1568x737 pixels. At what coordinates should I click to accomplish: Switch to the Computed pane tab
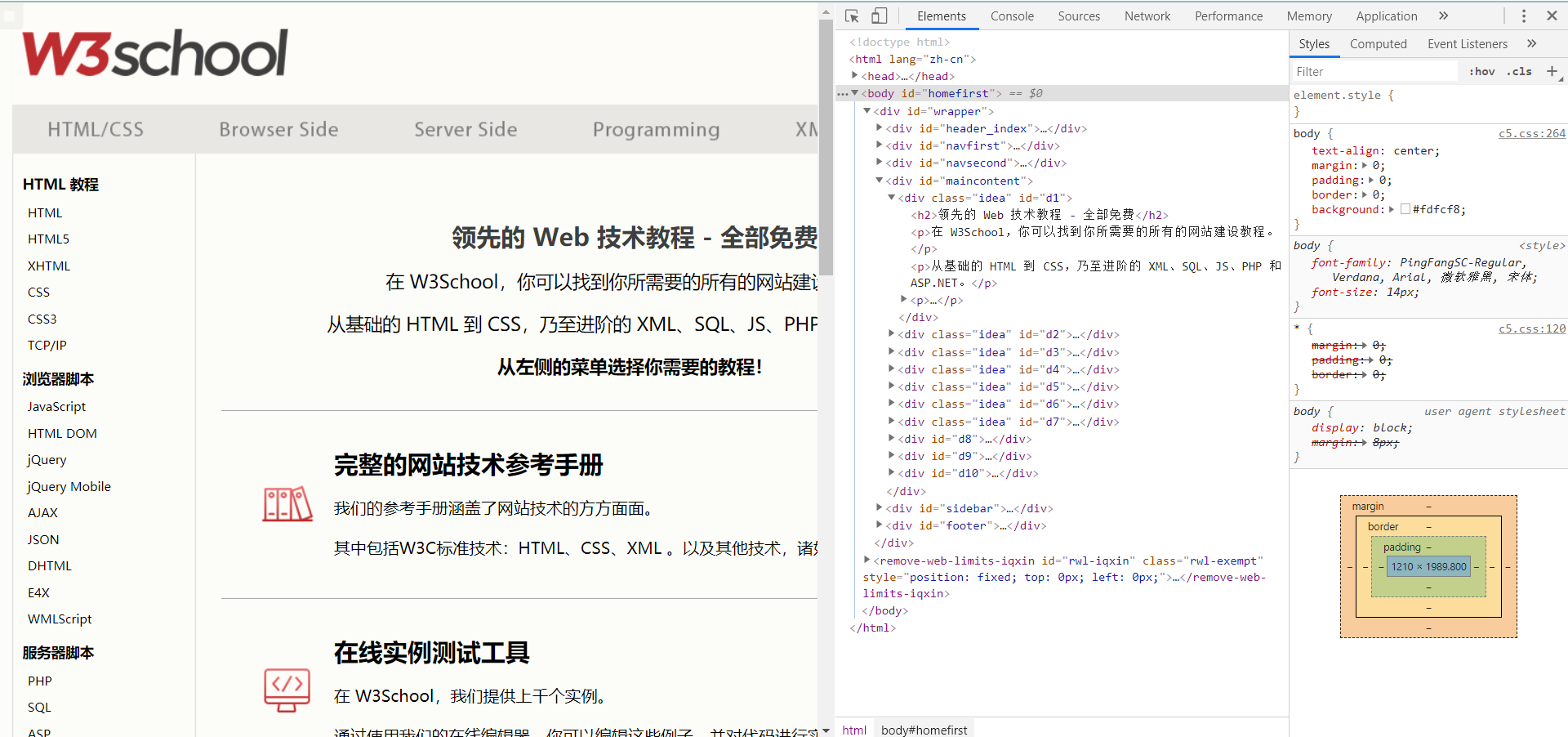click(1378, 44)
